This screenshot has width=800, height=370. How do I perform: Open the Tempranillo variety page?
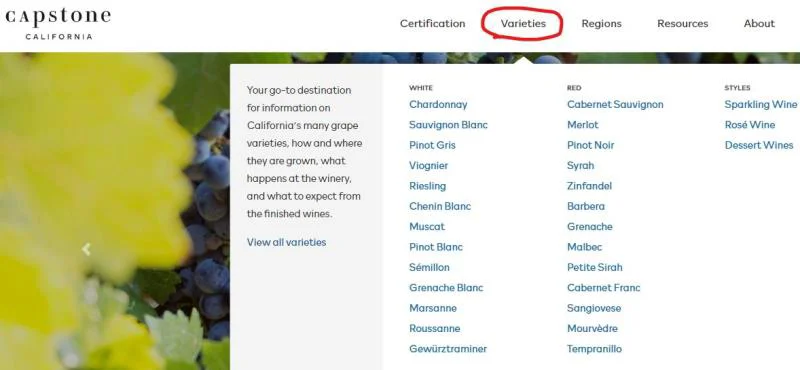point(594,349)
